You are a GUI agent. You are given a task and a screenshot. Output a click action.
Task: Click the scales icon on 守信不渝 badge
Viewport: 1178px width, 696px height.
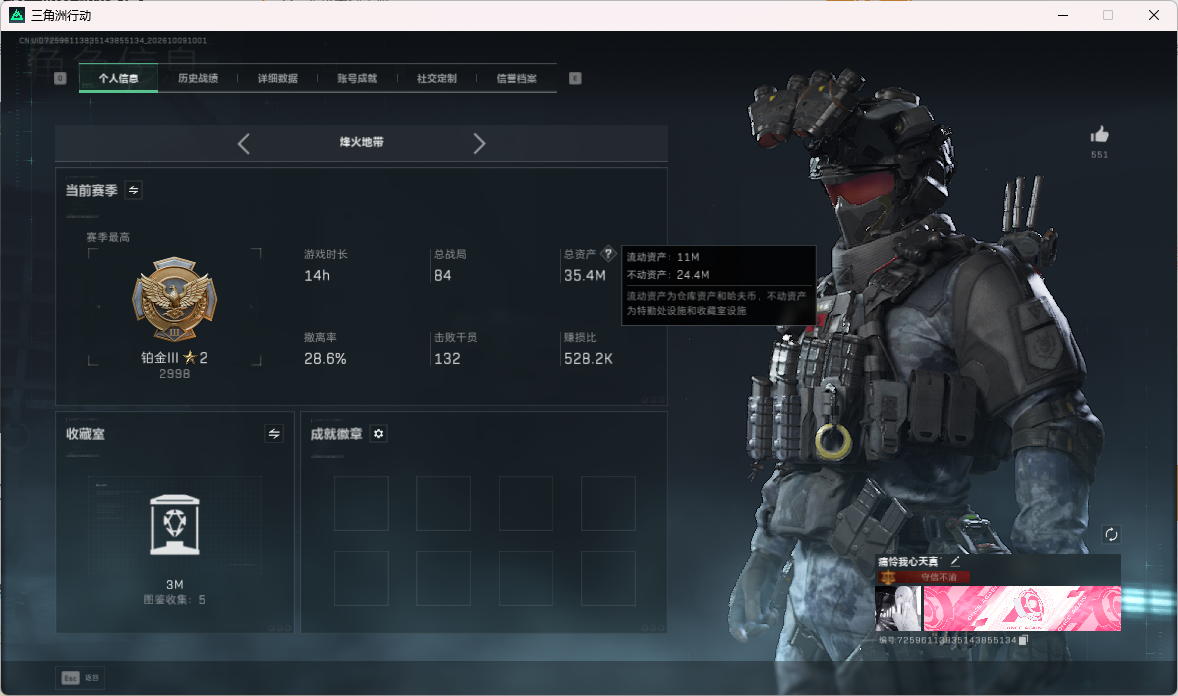[x=888, y=577]
